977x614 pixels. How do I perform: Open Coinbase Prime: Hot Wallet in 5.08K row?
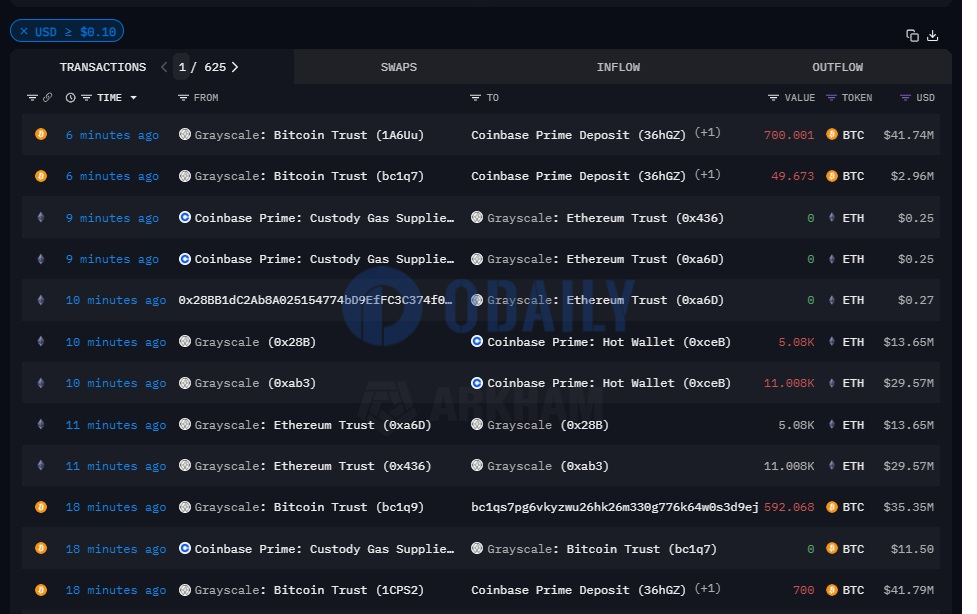pos(609,342)
